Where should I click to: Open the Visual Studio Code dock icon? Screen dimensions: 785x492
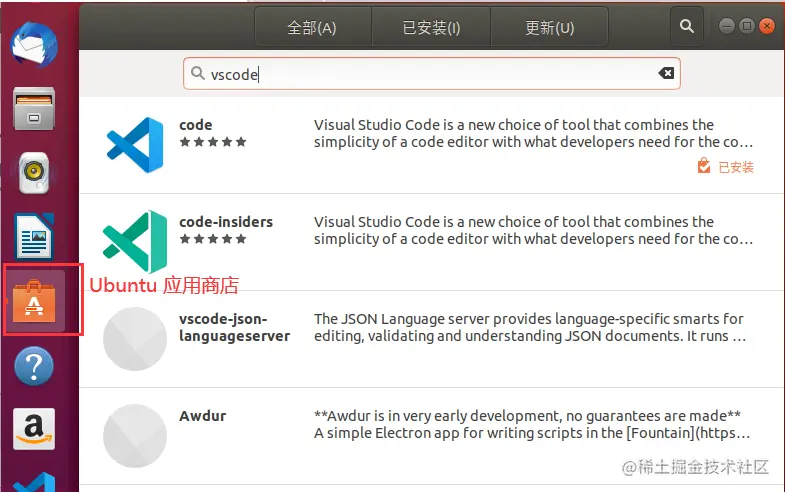pyautogui.click(x=34, y=482)
